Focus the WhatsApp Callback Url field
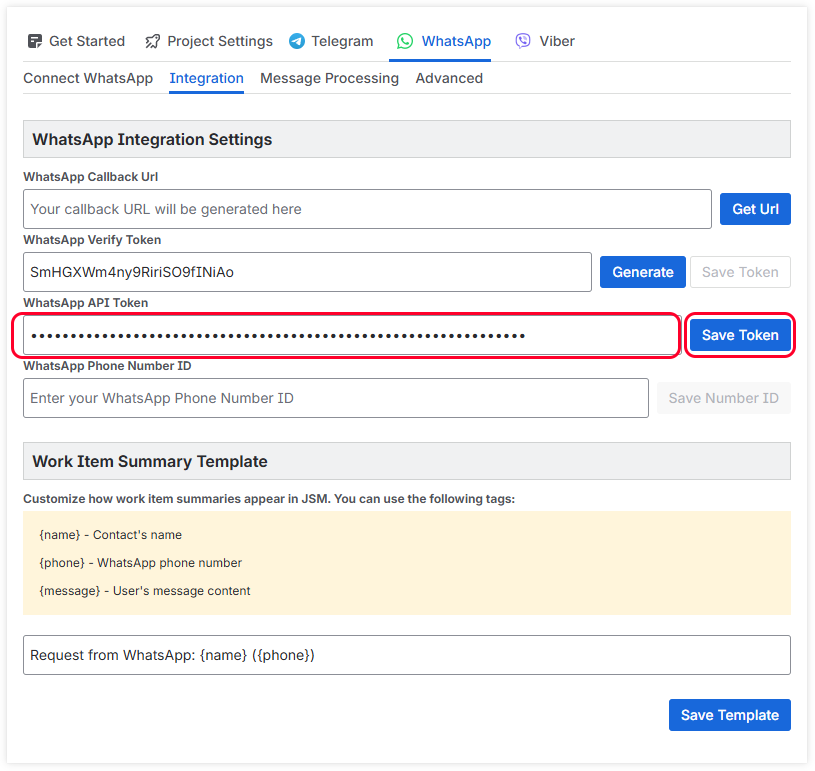Screen dimensions: 815x771 tap(367, 209)
